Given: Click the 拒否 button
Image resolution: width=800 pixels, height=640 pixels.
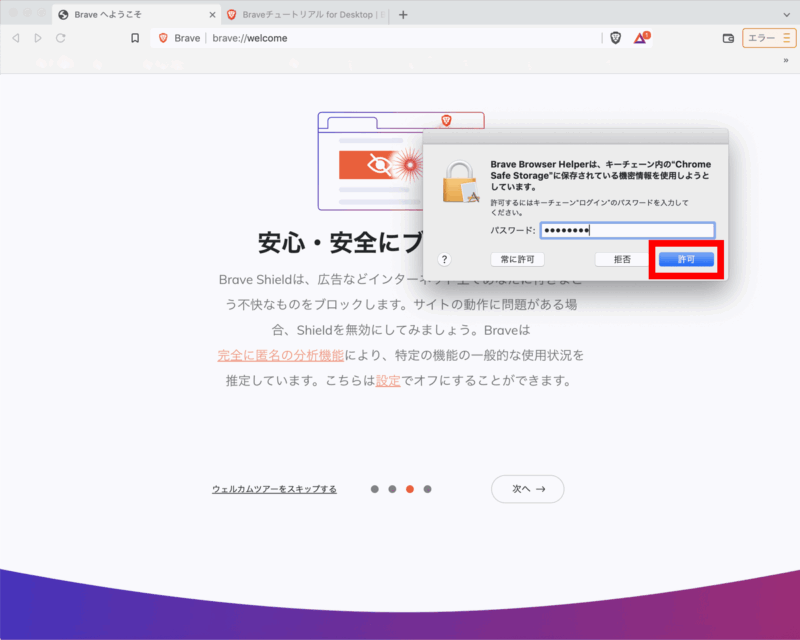Looking at the screenshot, I should pyautogui.click(x=622, y=259).
